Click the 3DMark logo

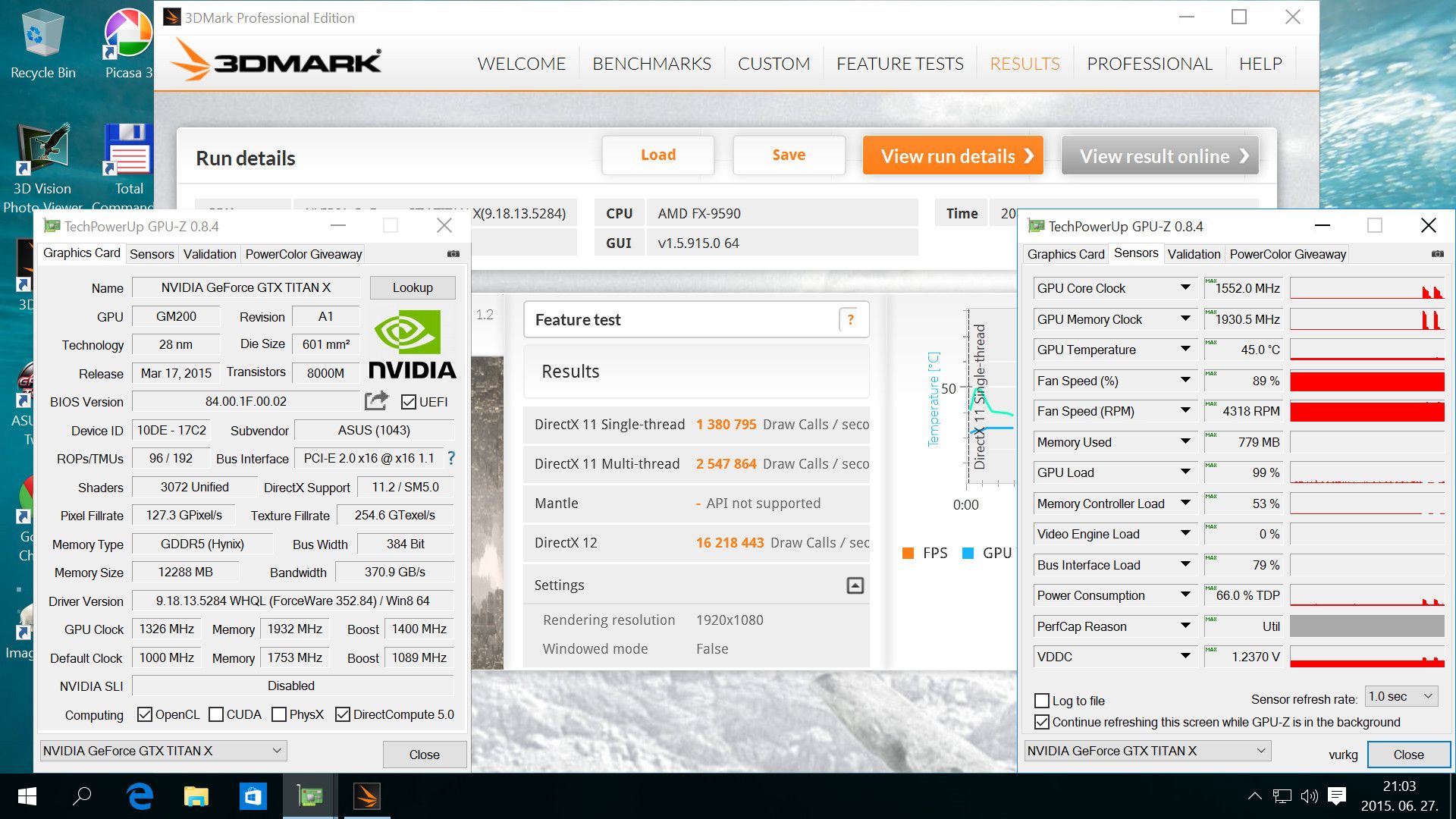[276, 61]
